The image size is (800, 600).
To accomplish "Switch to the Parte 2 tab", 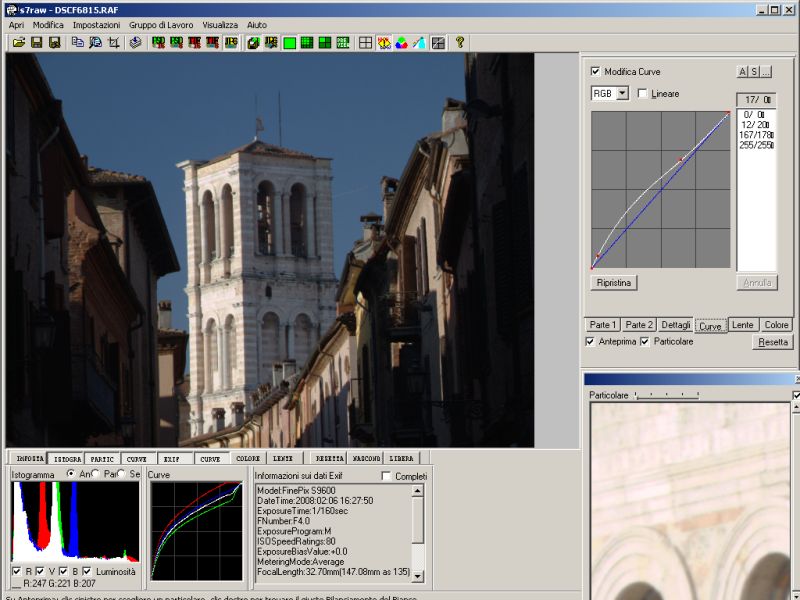I will 639,325.
